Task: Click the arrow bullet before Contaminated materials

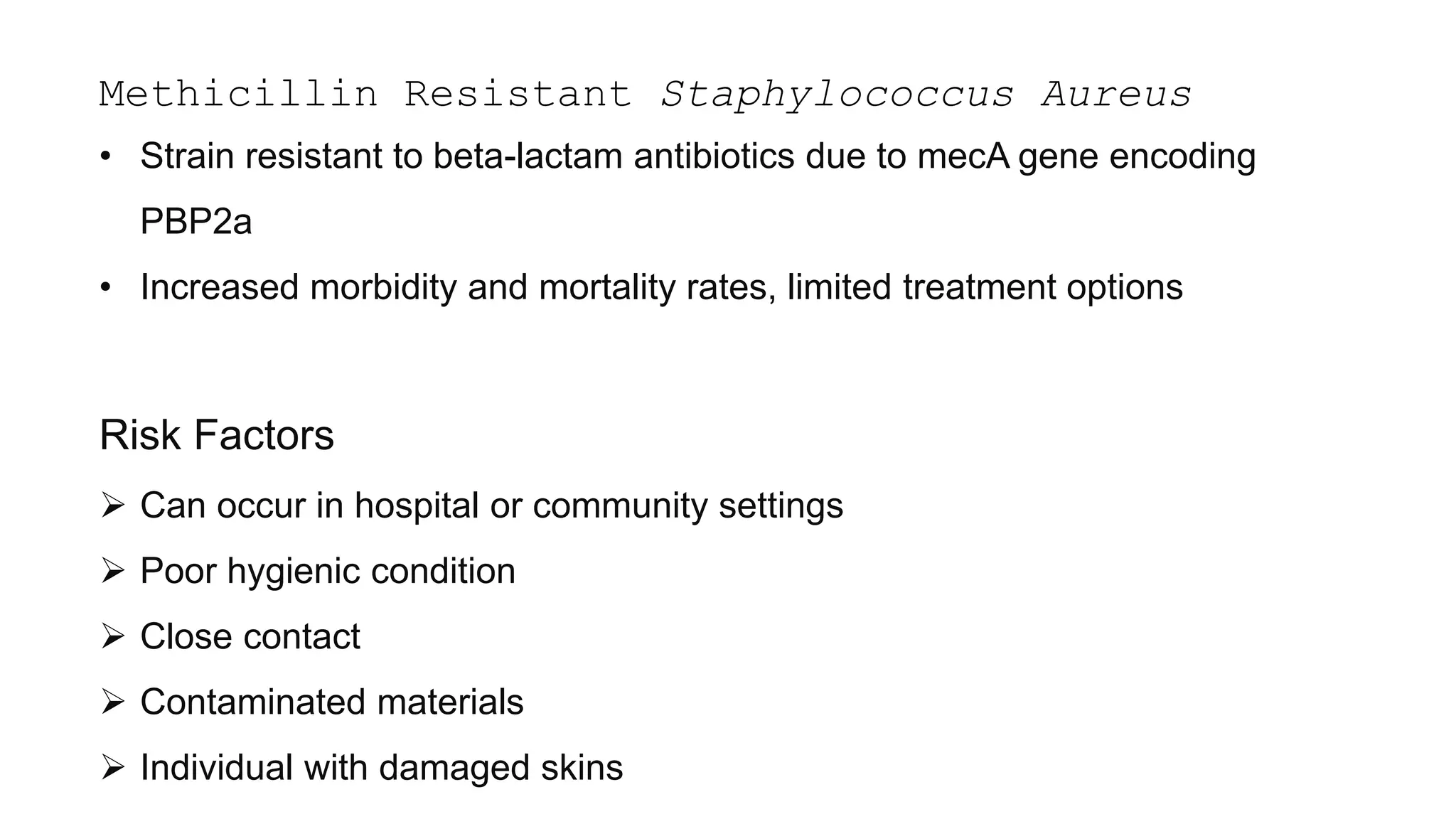Action: point(113,702)
